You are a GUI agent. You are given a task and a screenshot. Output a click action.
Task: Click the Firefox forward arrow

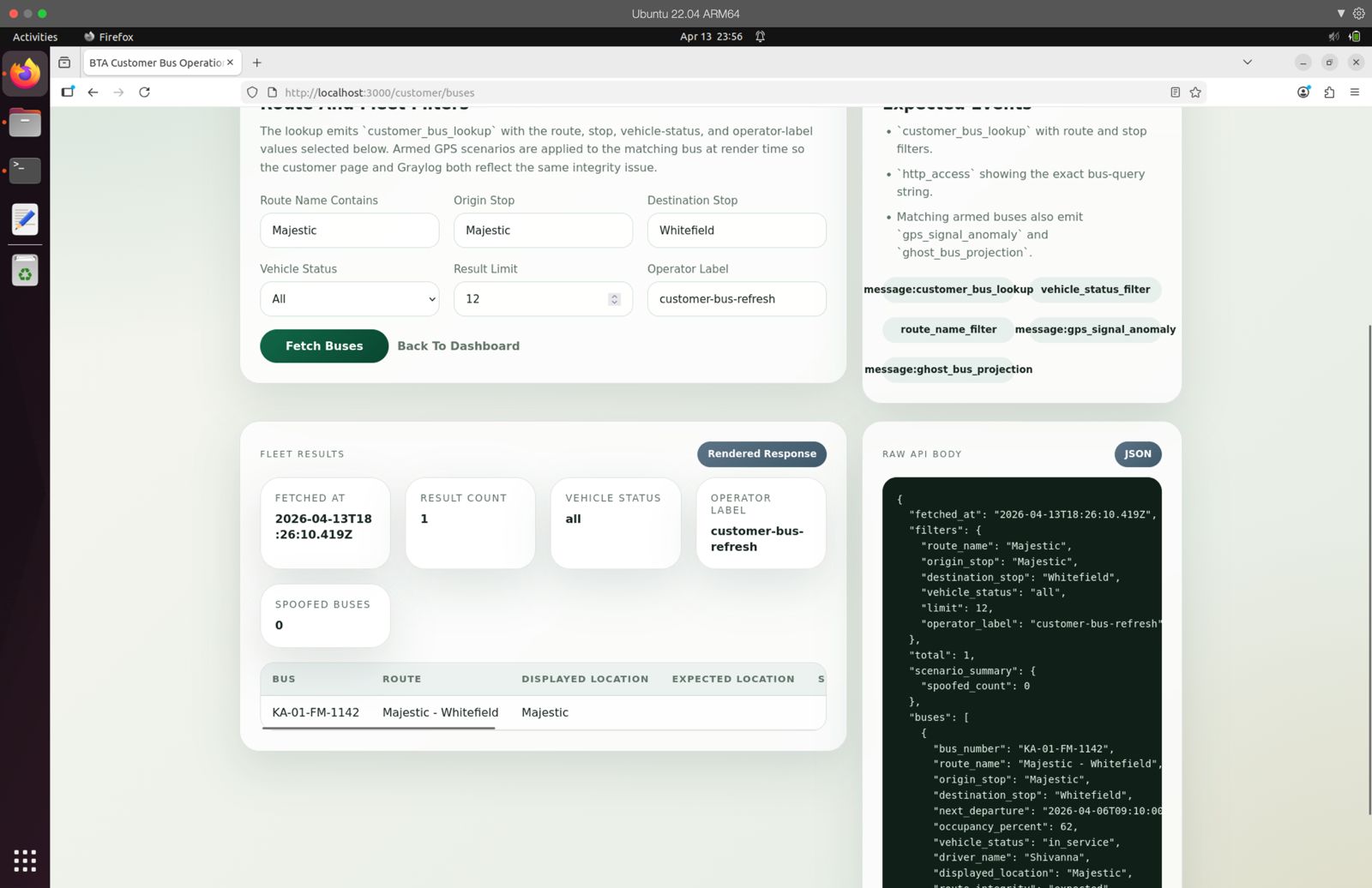118,93
